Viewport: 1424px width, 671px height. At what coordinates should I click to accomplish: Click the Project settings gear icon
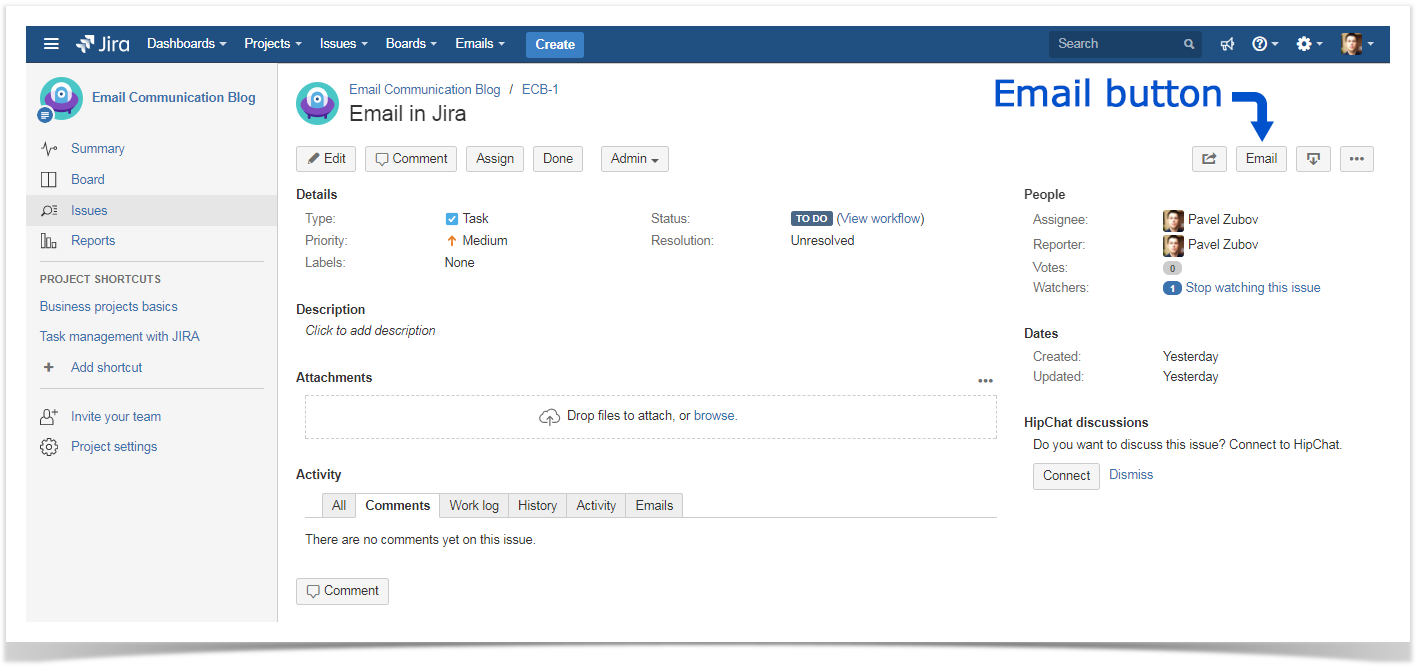[x=49, y=447]
